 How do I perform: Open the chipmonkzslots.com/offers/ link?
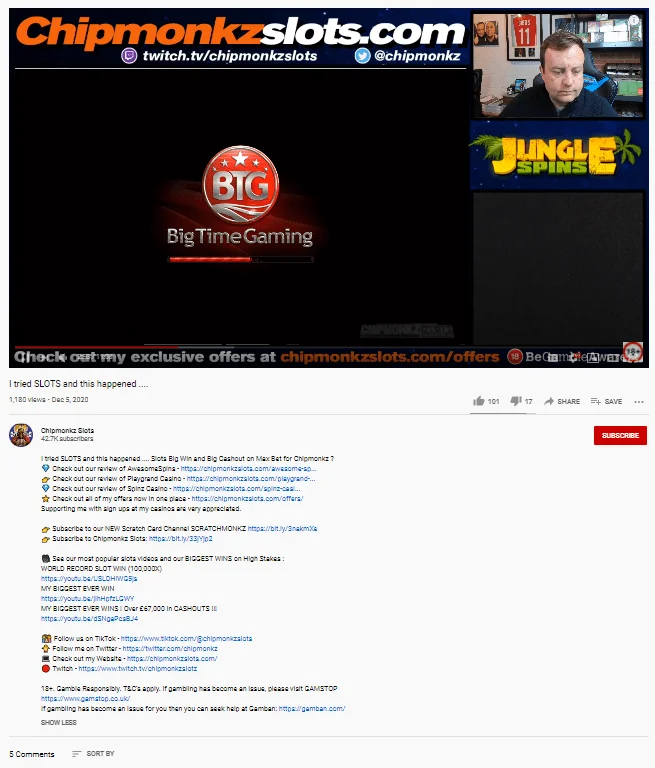pyautogui.click(x=247, y=499)
